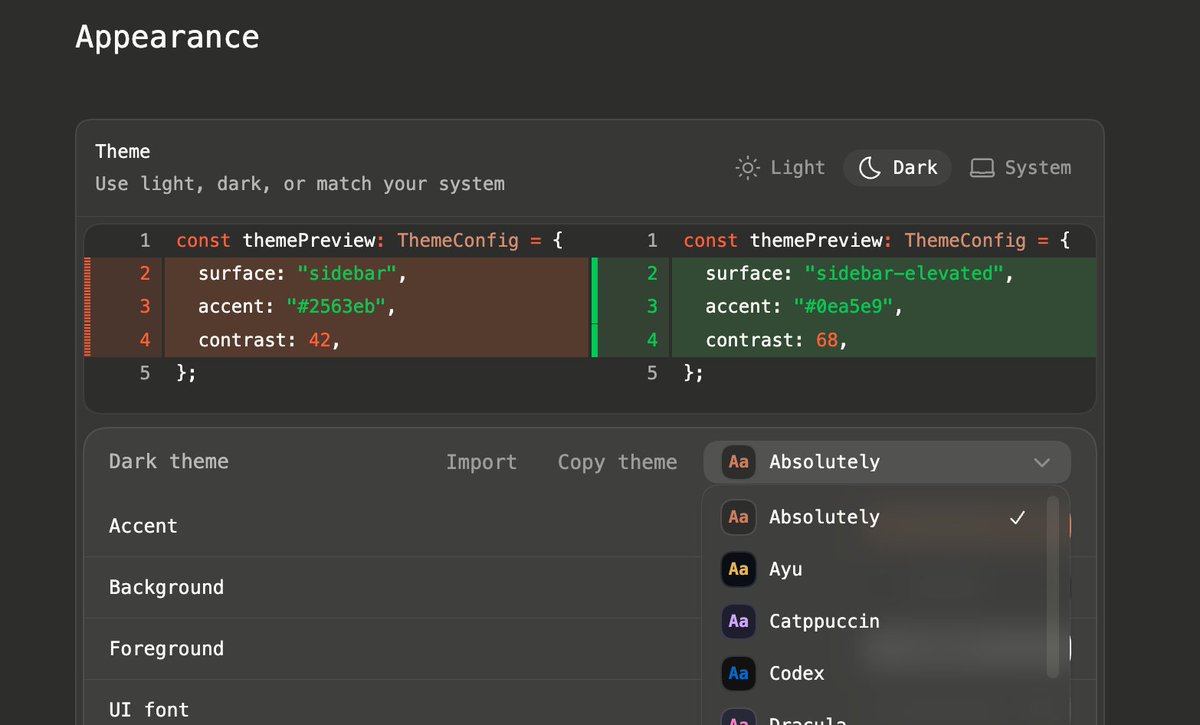Click the sun icon for Light theme
The width and height of the screenshot is (1200, 725).
(x=747, y=168)
